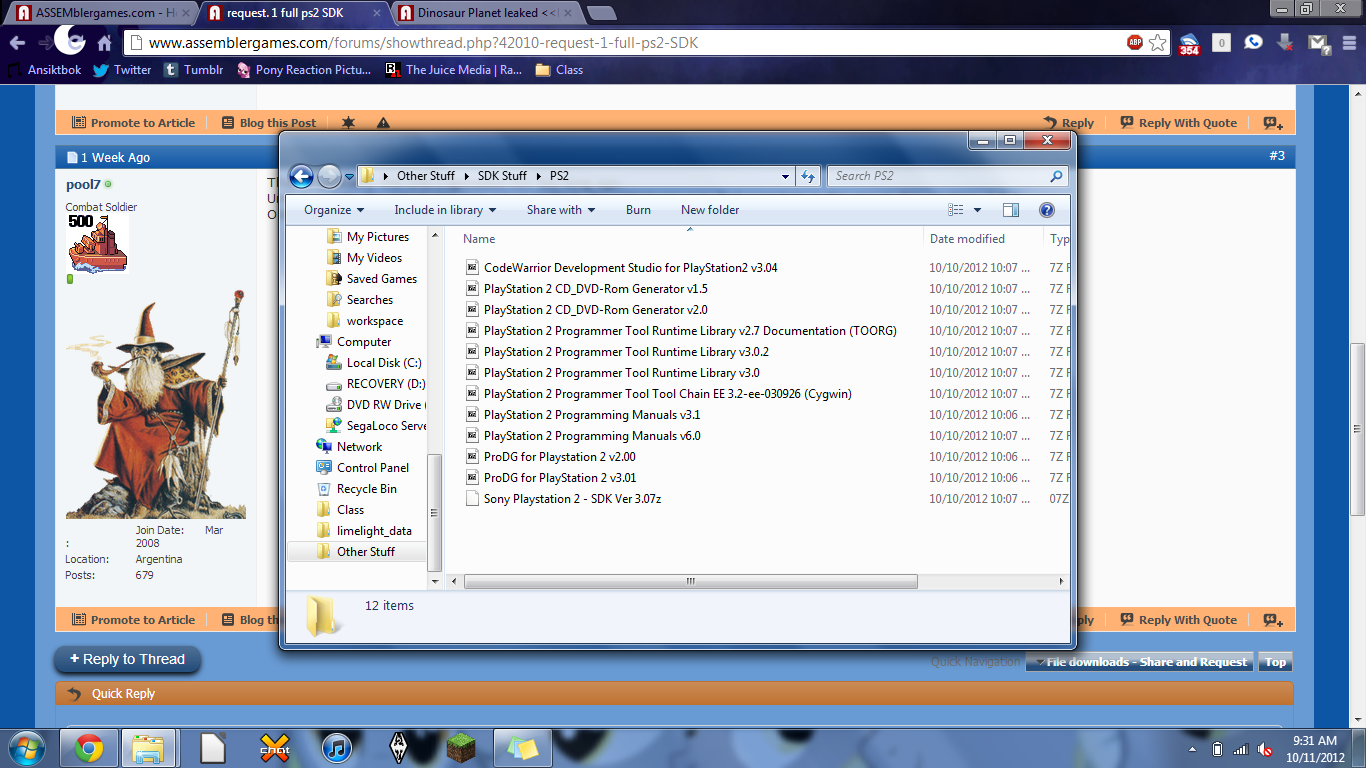Open Network in navigation pane
Viewport: 1366px width, 768px height.
358,447
